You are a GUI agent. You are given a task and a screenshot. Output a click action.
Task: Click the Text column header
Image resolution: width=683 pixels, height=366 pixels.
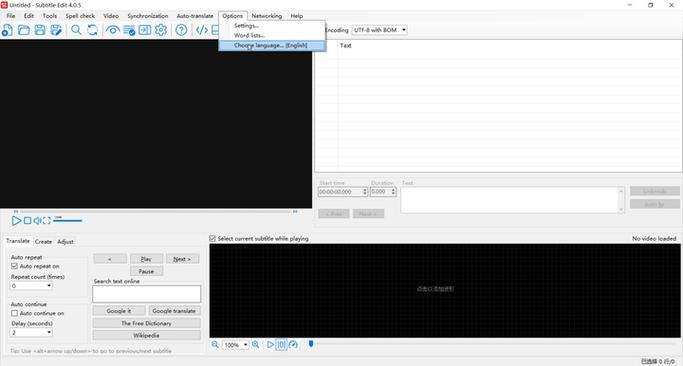pos(346,45)
